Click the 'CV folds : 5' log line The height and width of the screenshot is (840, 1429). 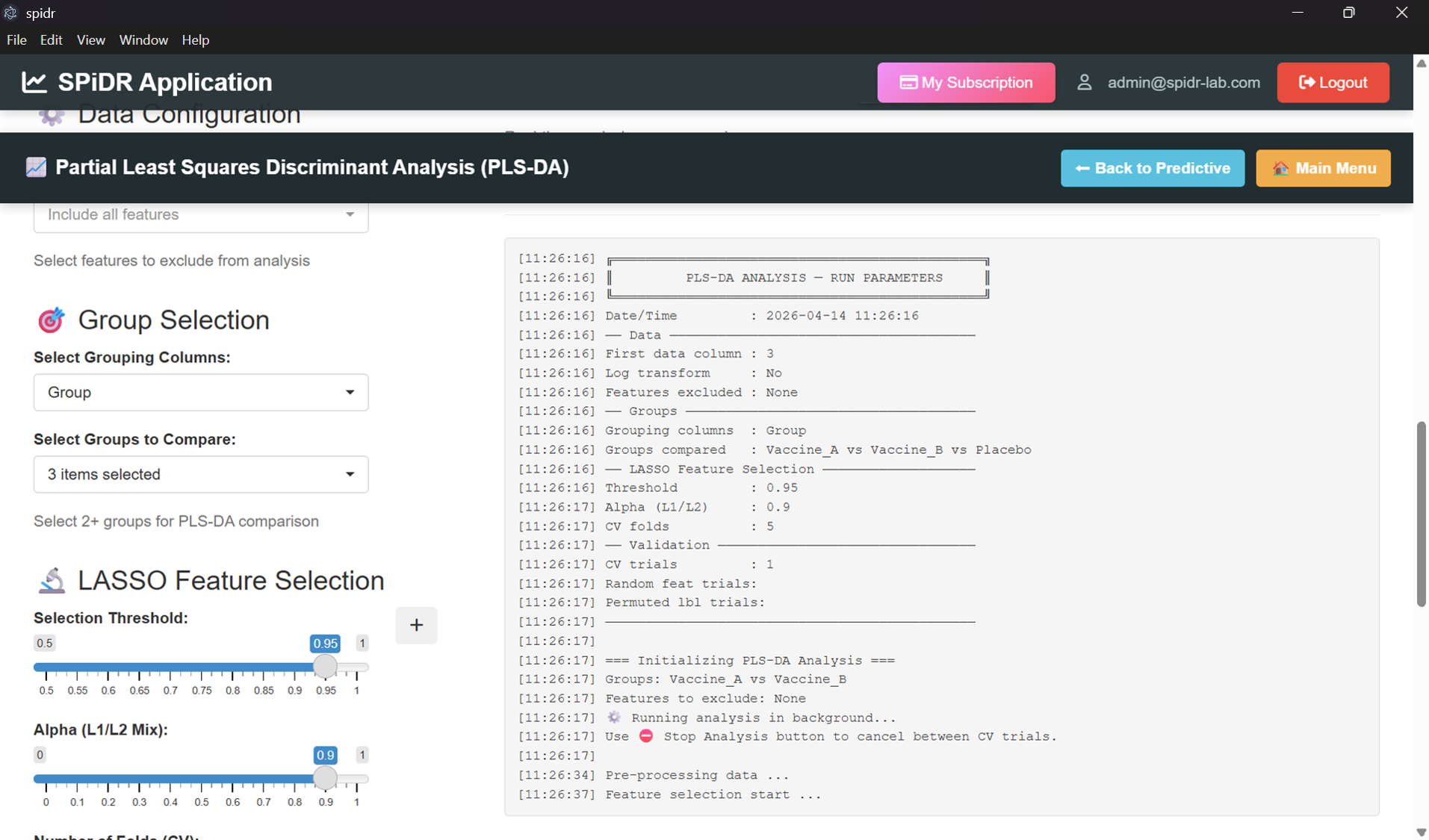[x=646, y=526]
